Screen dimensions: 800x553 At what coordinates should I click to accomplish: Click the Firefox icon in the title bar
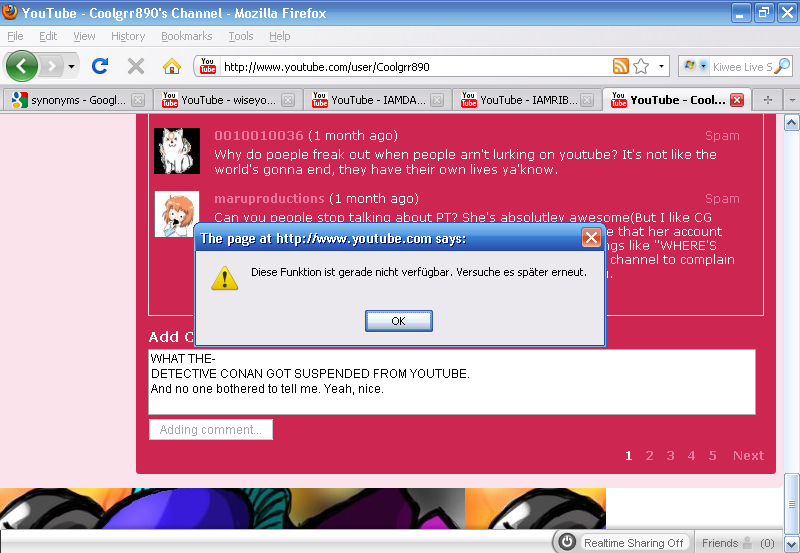point(10,12)
